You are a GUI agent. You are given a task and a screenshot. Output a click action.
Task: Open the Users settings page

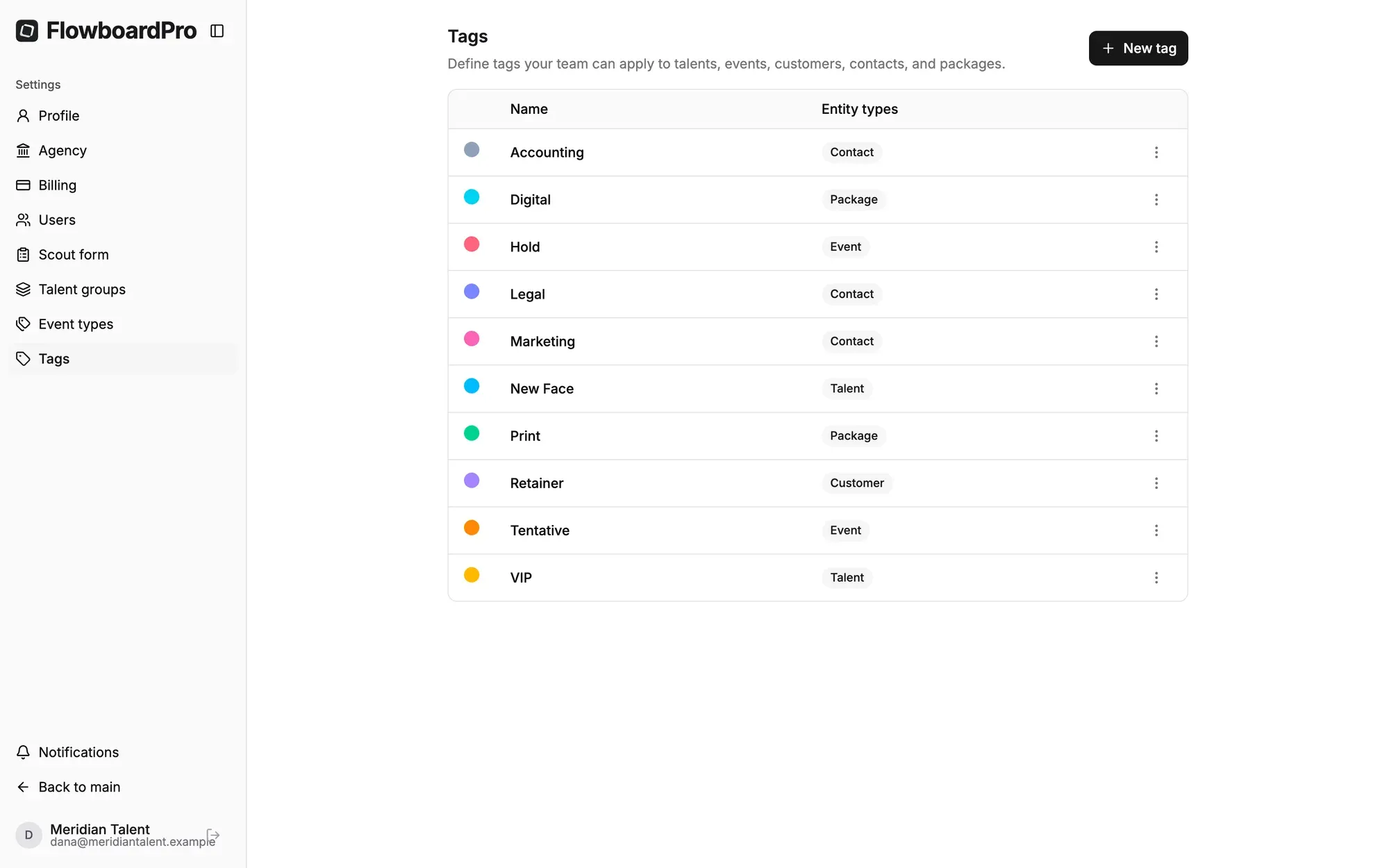(x=123, y=220)
